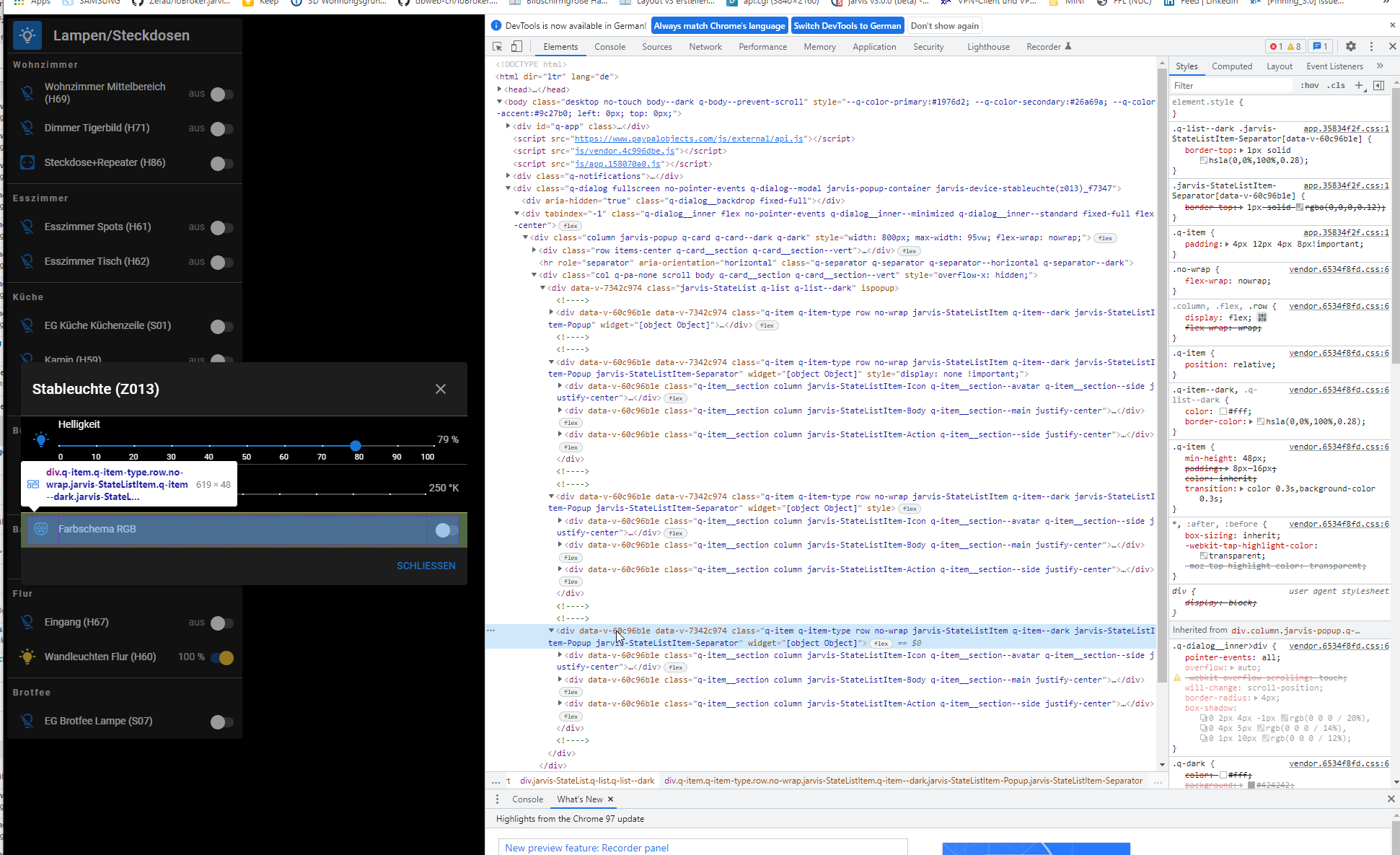Click the Wohnzimmer Mittelbereich lamp-off icon

pos(27,93)
